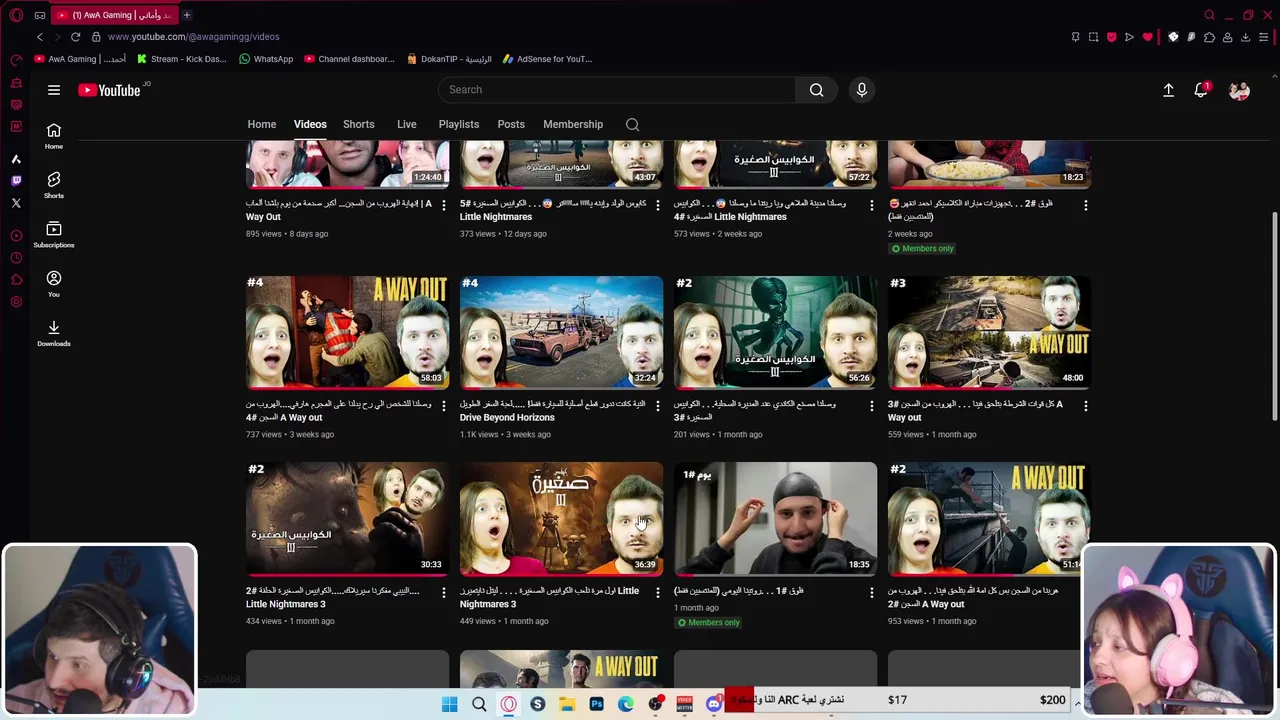Viewport: 1280px width, 720px height.
Task: Go to Home in the sidebar
Action: (x=54, y=136)
